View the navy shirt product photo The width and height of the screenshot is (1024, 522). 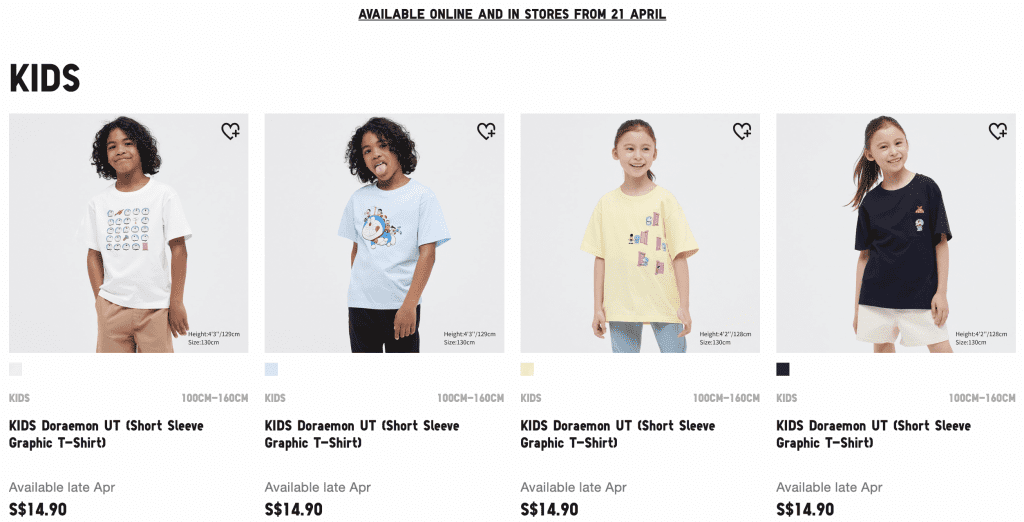pos(896,233)
